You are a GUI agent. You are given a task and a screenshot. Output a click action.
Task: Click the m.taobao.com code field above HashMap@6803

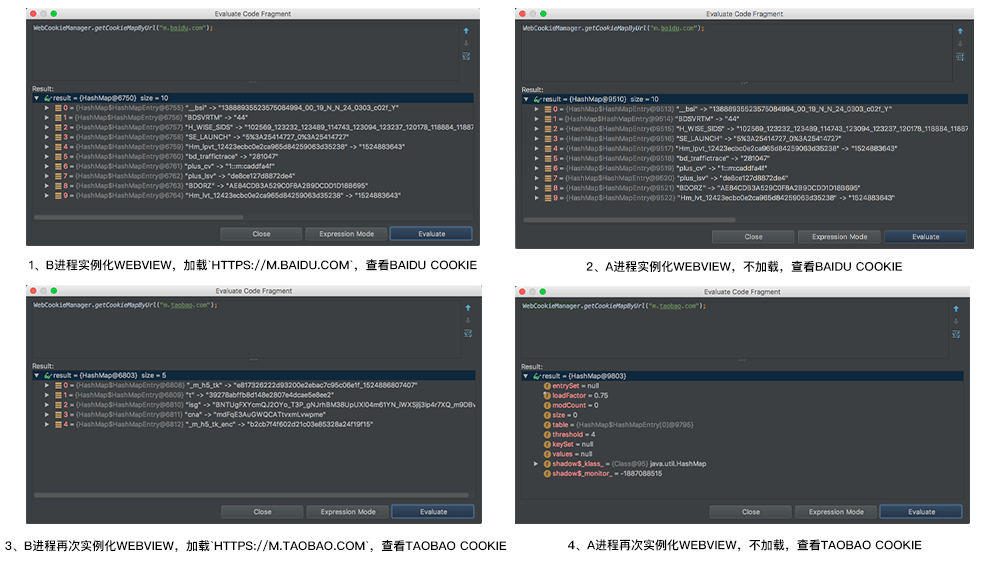click(x=246, y=328)
